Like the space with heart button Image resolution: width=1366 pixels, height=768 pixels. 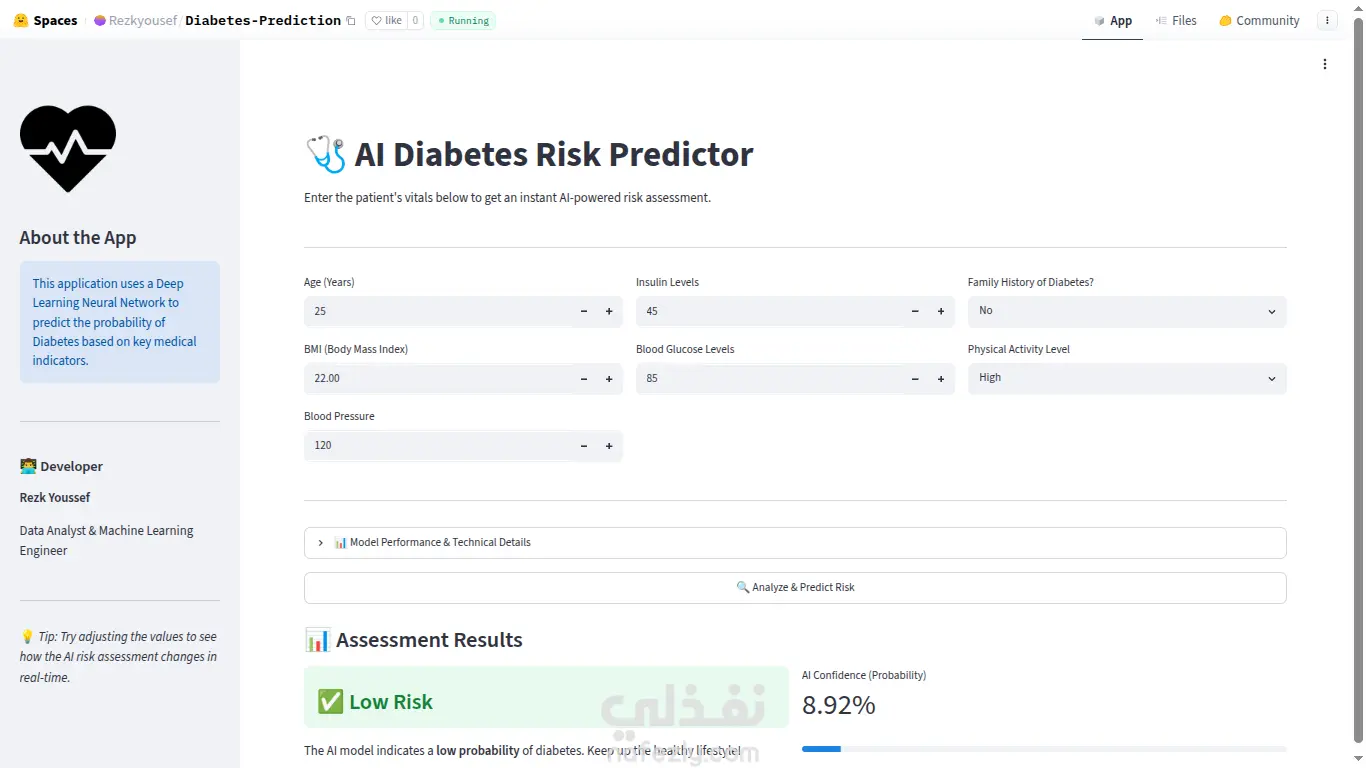tap(386, 20)
